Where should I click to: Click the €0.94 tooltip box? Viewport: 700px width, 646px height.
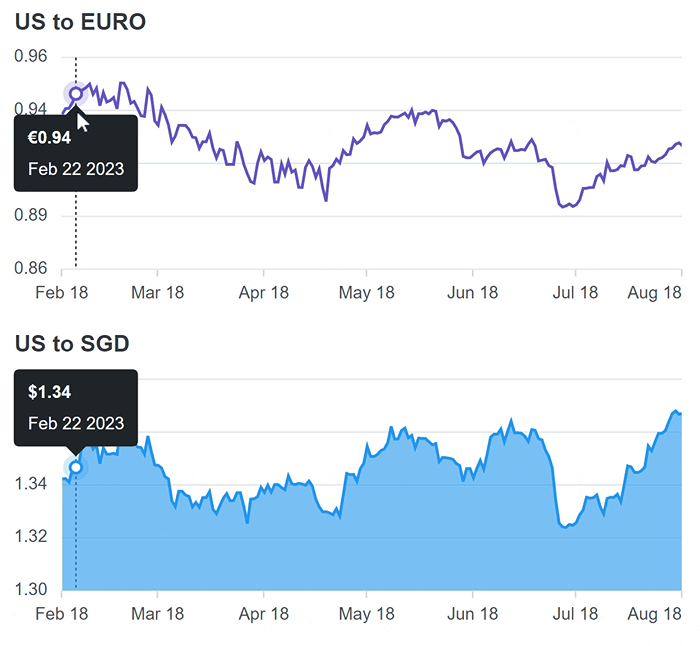point(76,153)
